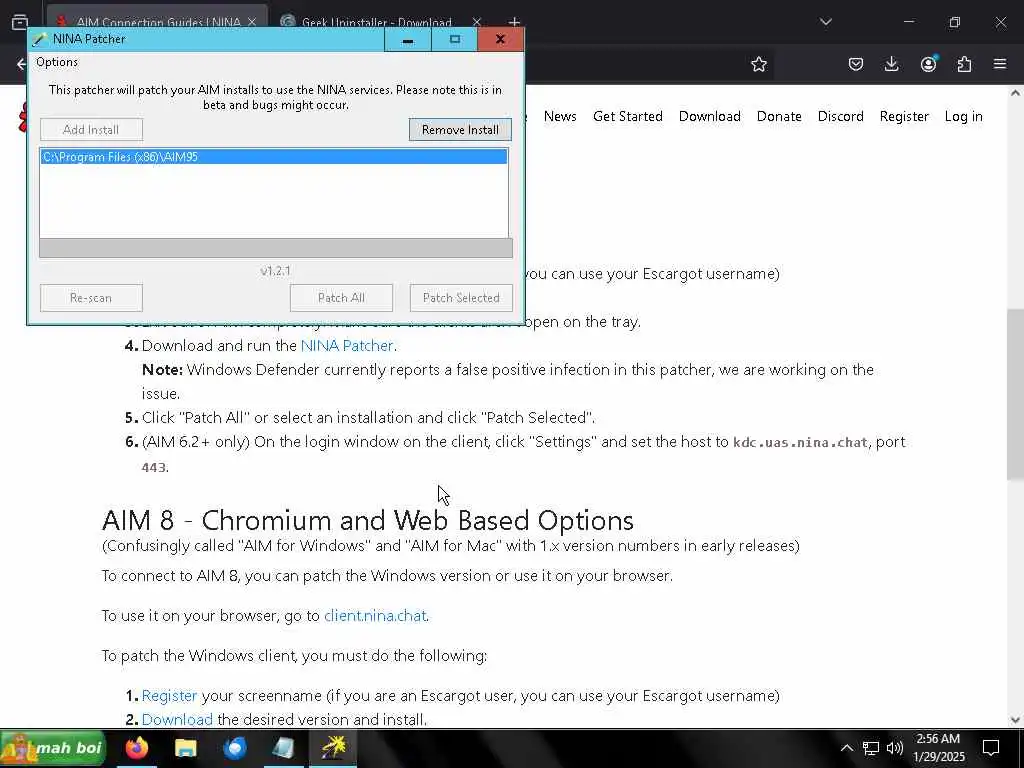Viewport: 1024px width, 768px height.
Task: Click the scrollbar up arrow on page
Action: click(x=1015, y=93)
